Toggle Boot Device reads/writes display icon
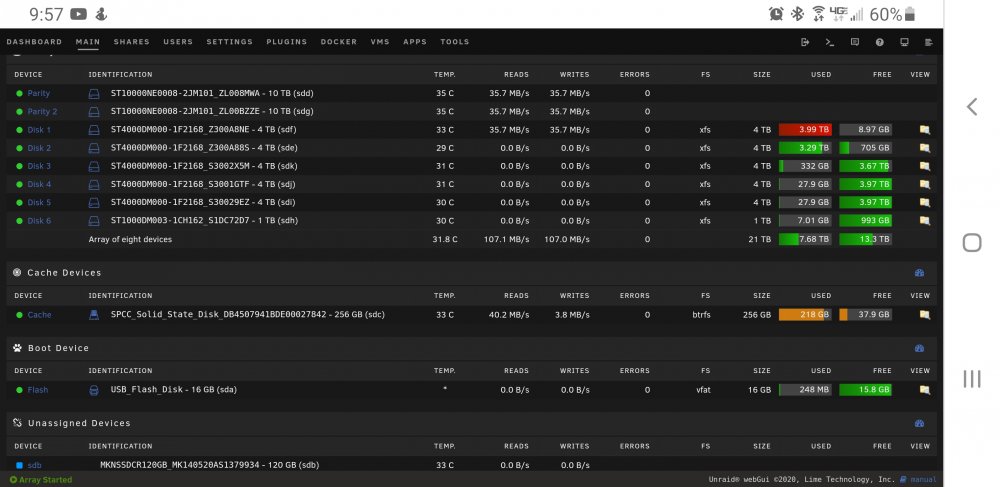This screenshot has height=487, width=1000. (919, 349)
